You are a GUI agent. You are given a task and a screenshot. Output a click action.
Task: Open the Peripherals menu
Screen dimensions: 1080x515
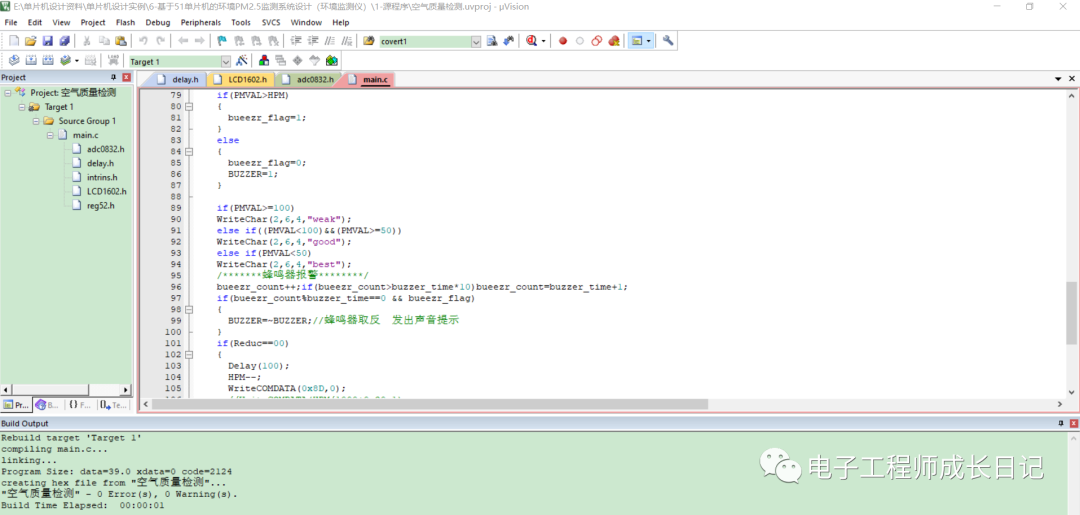[201, 22]
